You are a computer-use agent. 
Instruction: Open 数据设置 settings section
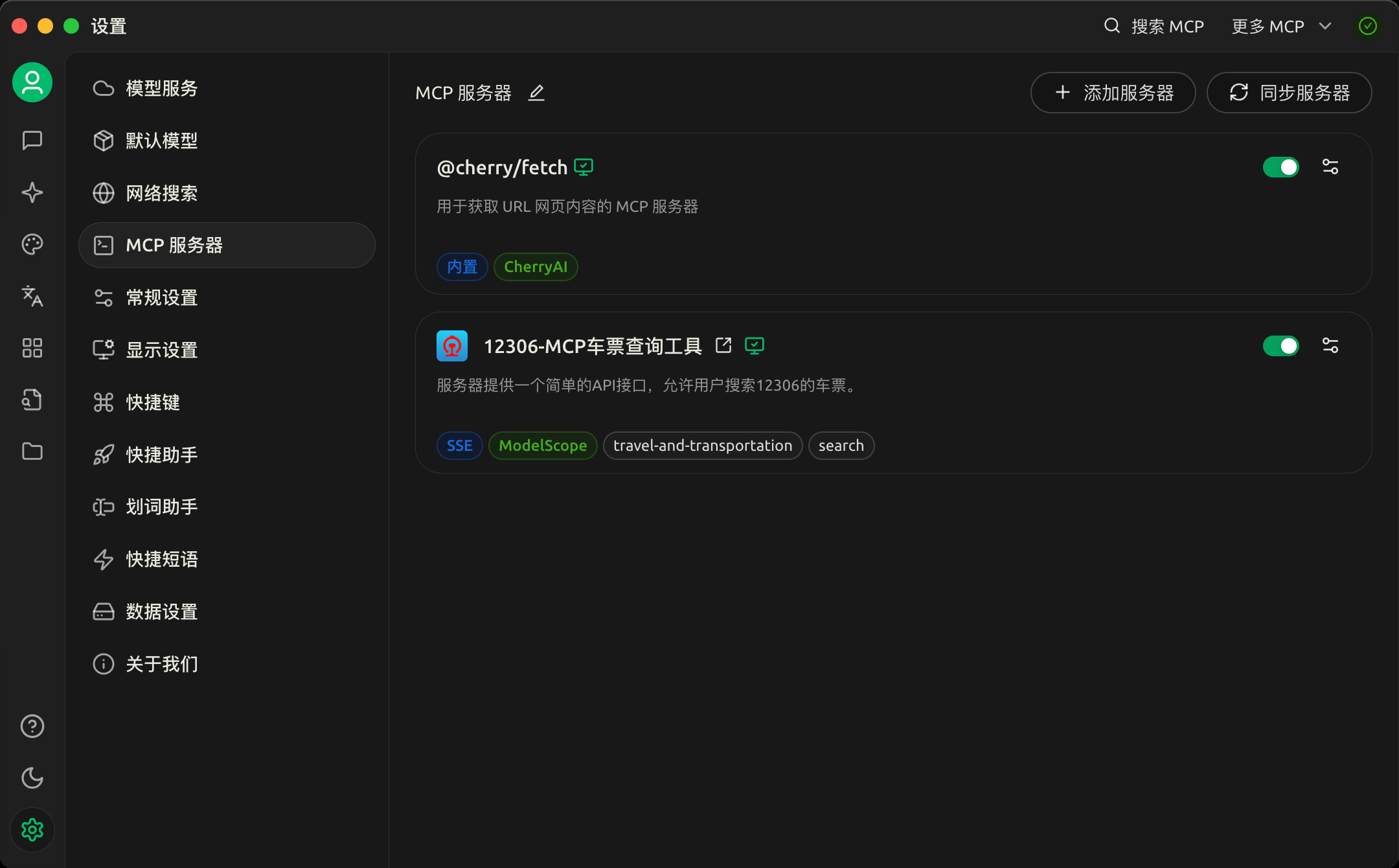162,612
